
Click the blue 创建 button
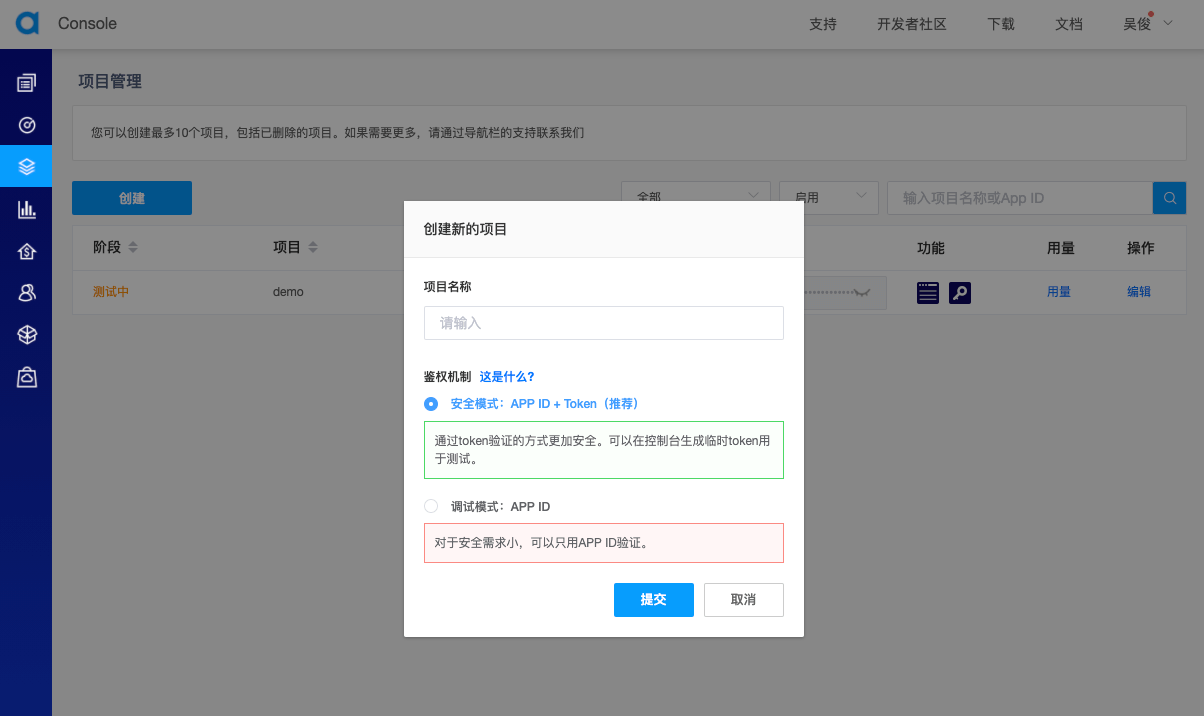point(132,198)
